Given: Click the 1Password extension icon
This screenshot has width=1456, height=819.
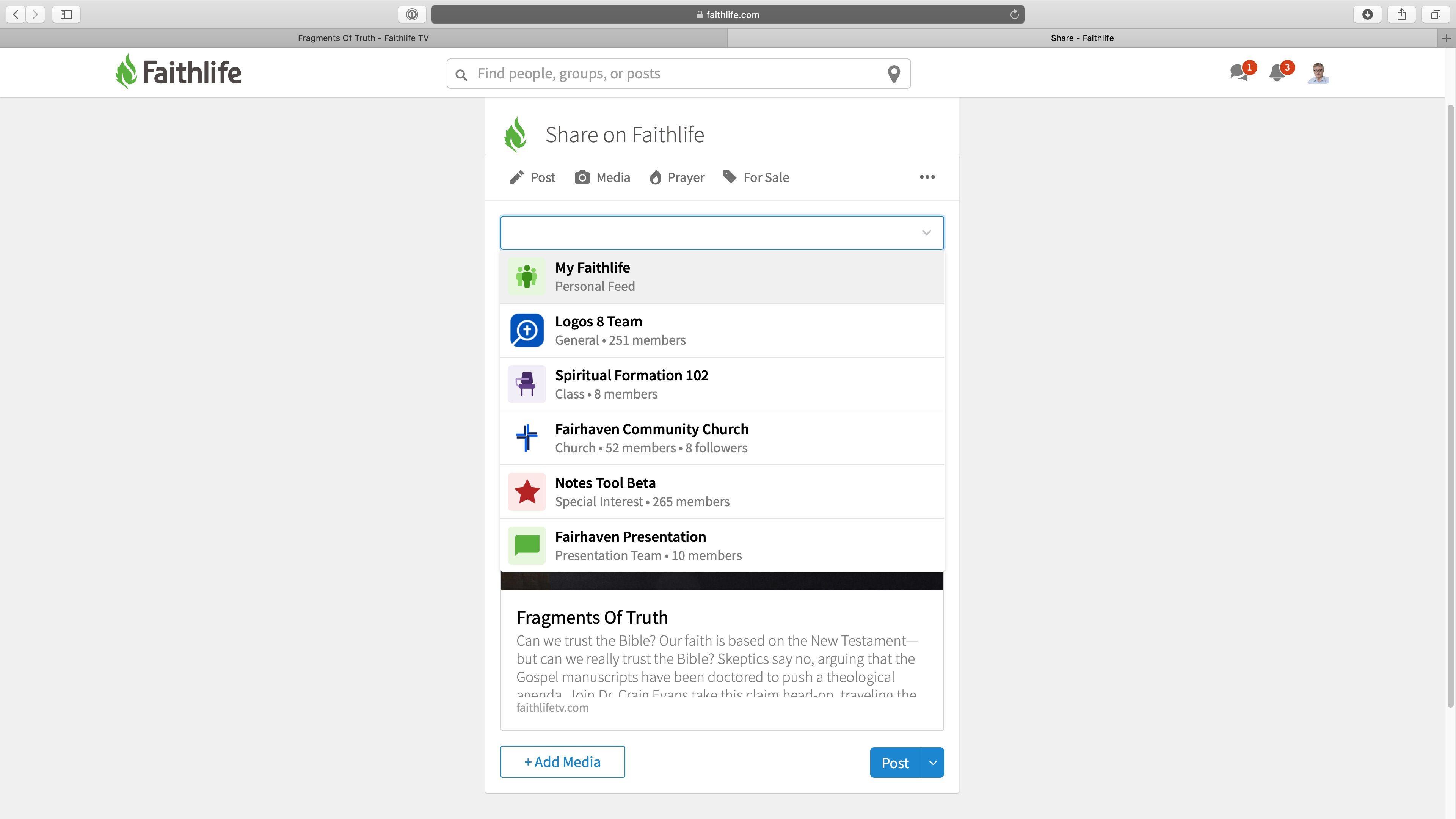Looking at the screenshot, I should click(x=412, y=14).
